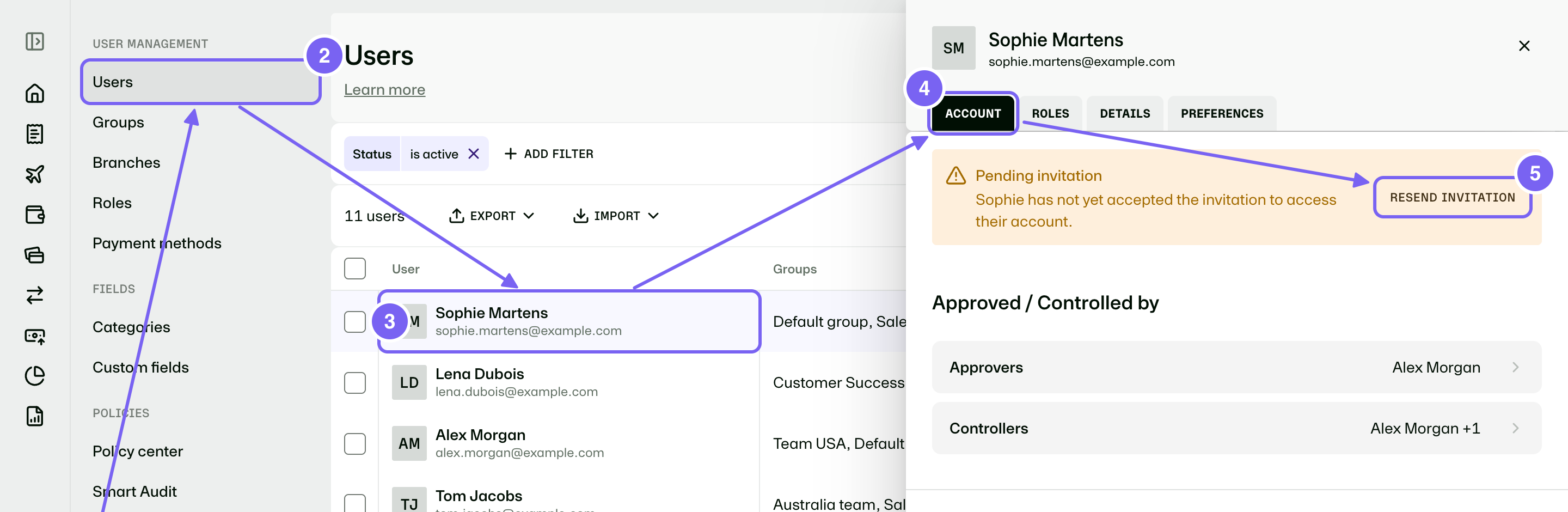Open Payment methods in the sidebar
The height and width of the screenshot is (512, 1568).
click(157, 243)
